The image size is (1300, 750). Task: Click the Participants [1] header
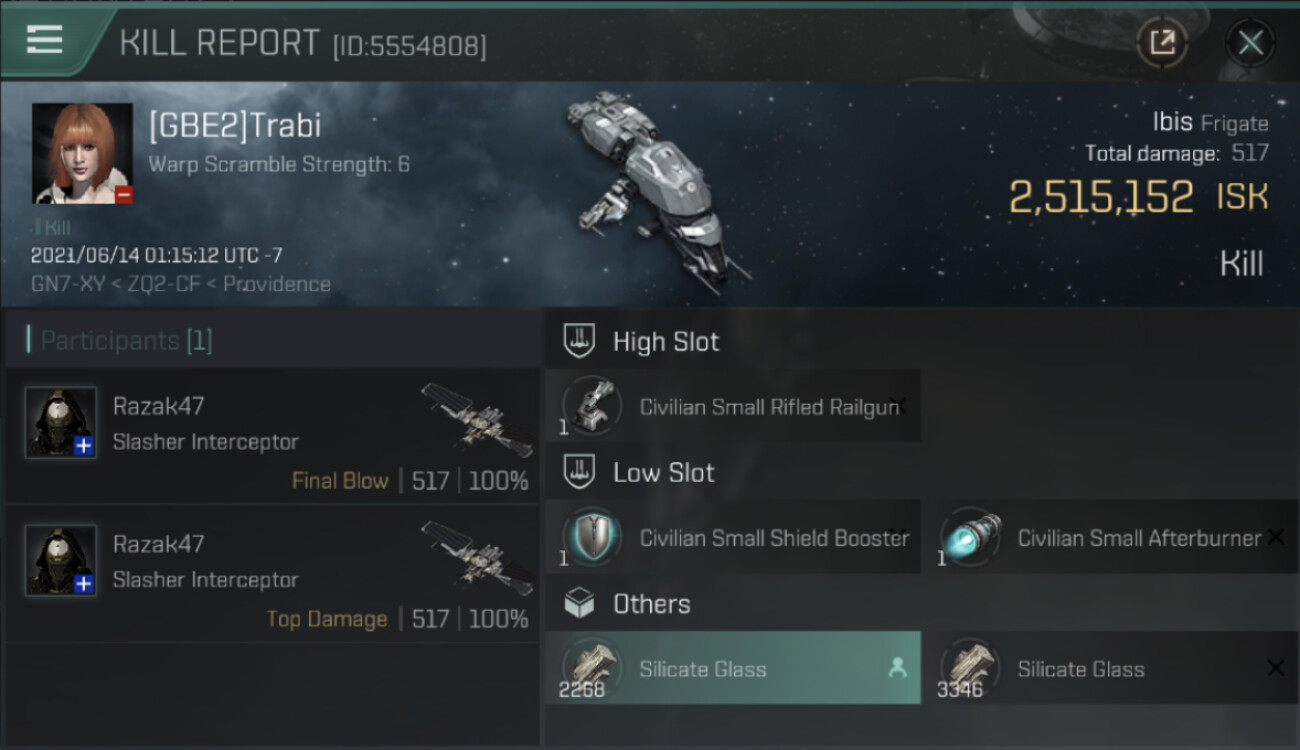click(126, 341)
